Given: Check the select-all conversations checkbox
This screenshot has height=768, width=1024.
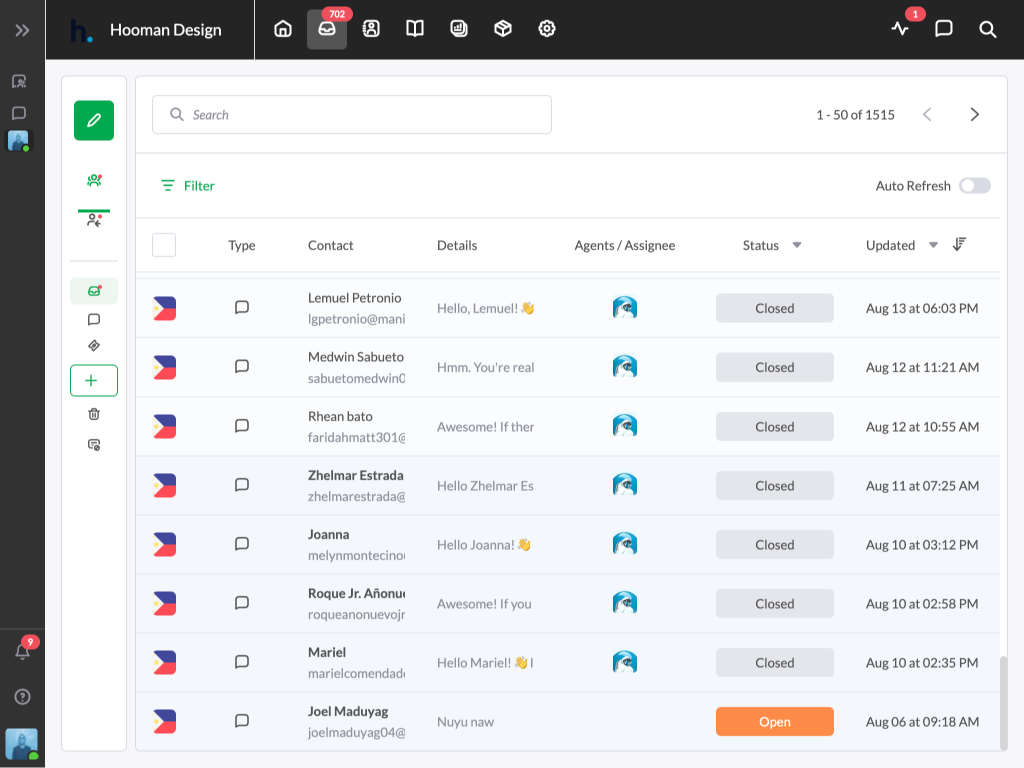Looking at the screenshot, I should pos(166,244).
